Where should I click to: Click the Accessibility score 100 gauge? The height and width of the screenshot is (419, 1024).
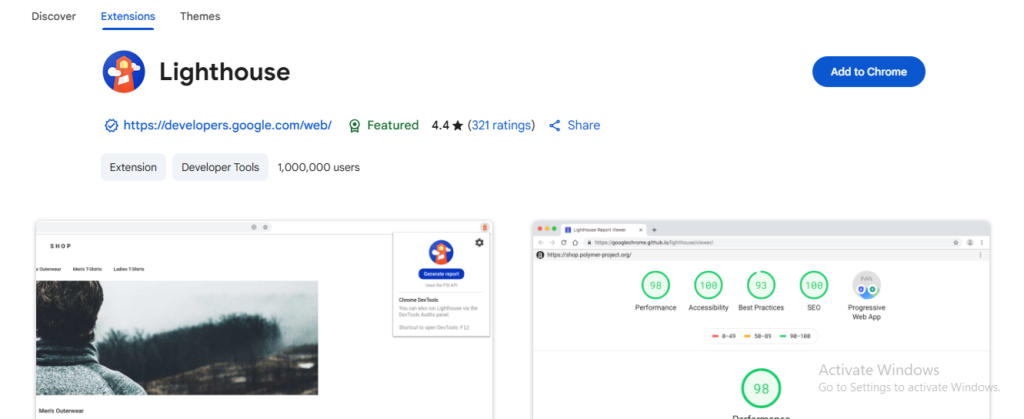[x=709, y=285]
